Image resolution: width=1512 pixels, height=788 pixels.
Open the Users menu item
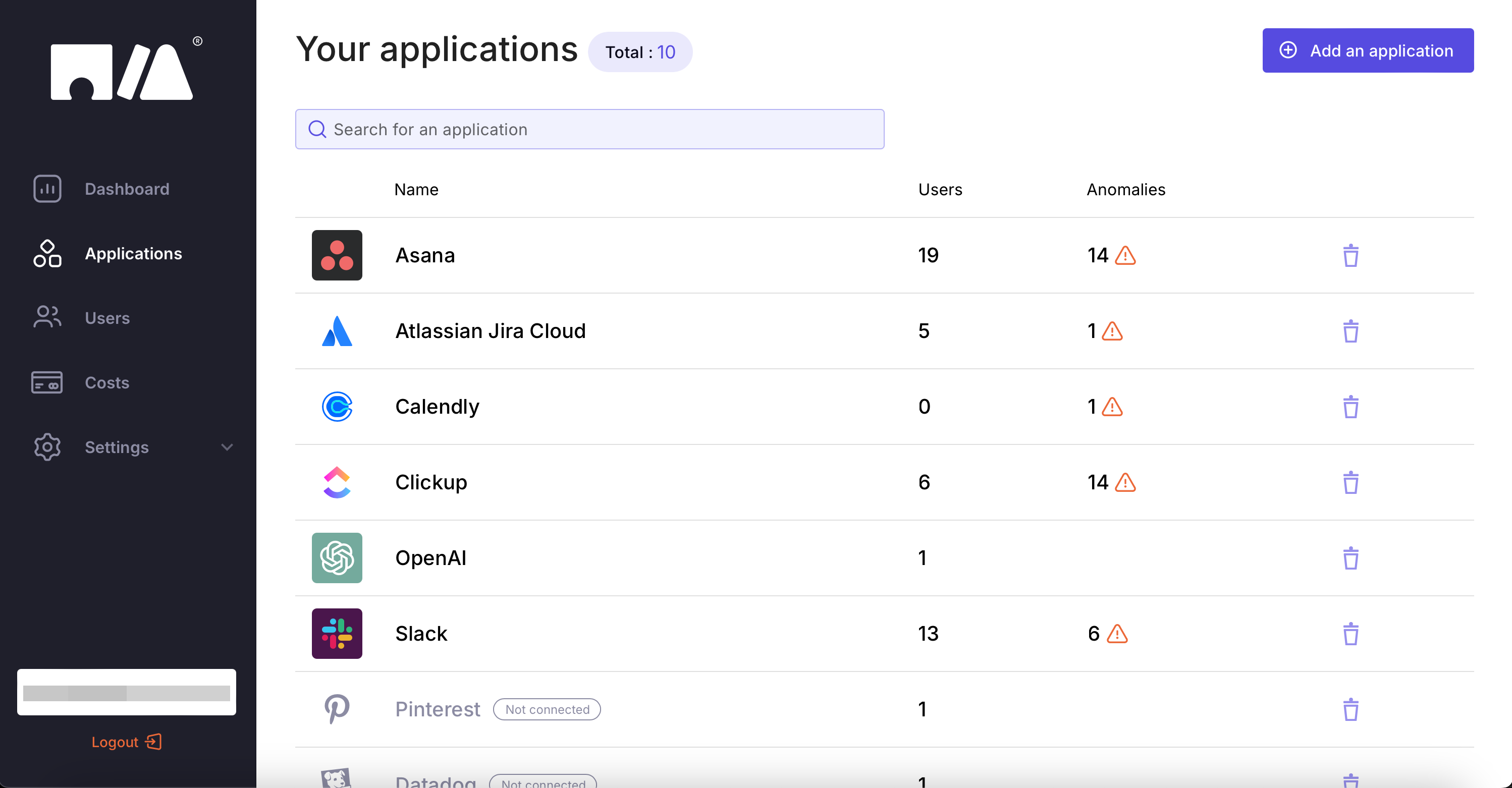[x=107, y=318]
